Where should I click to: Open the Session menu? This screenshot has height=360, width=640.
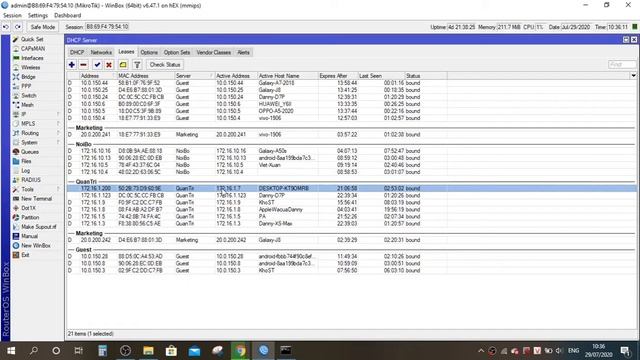(x=12, y=16)
